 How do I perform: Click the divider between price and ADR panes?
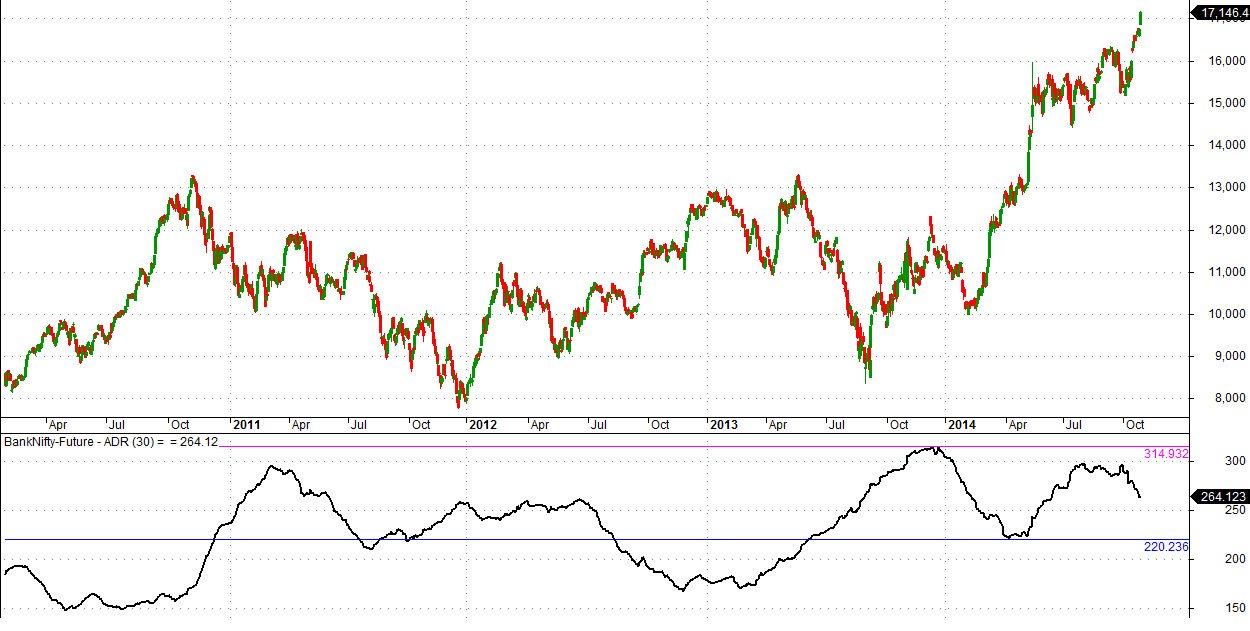pos(600,433)
